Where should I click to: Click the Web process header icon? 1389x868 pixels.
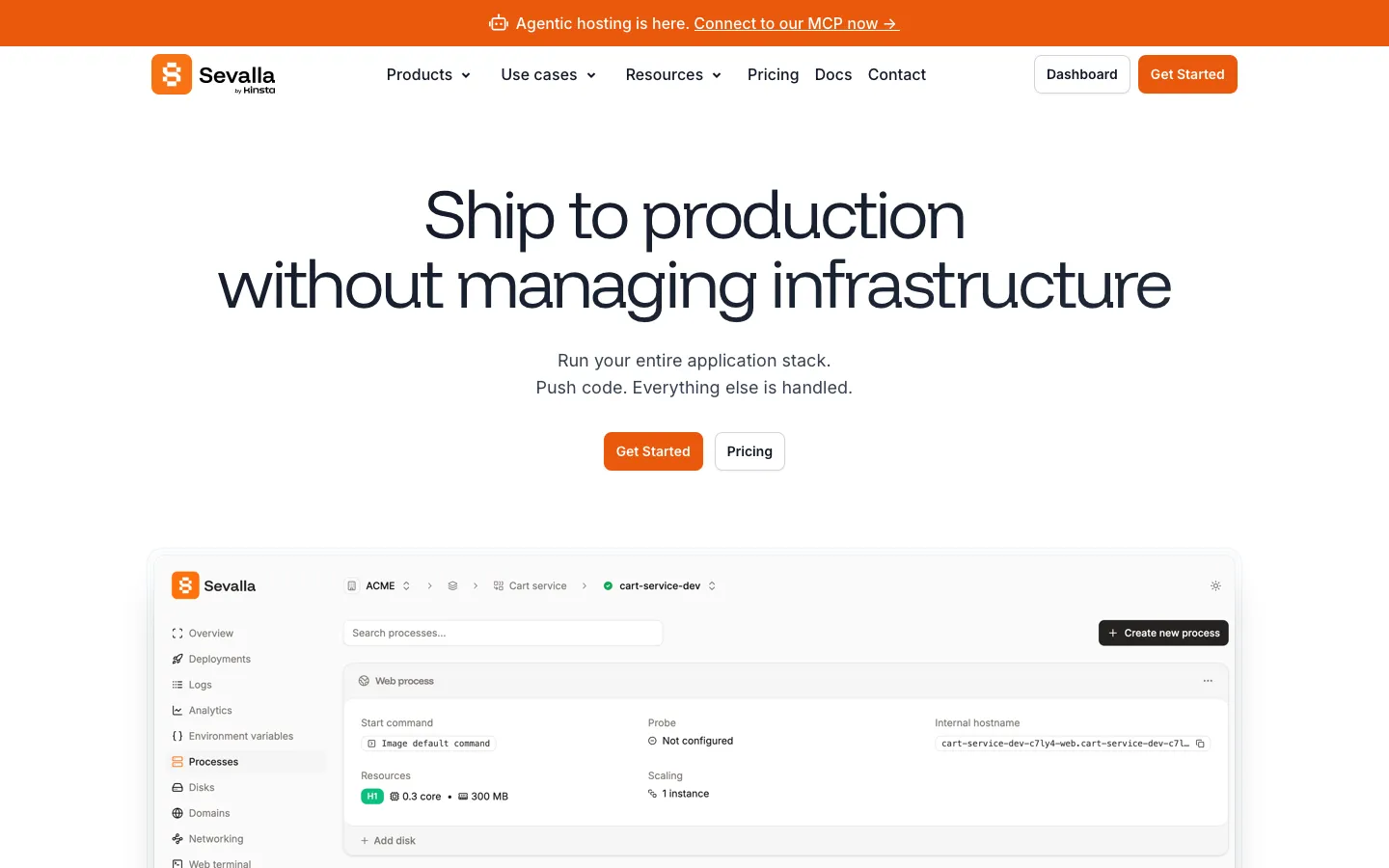[364, 681]
